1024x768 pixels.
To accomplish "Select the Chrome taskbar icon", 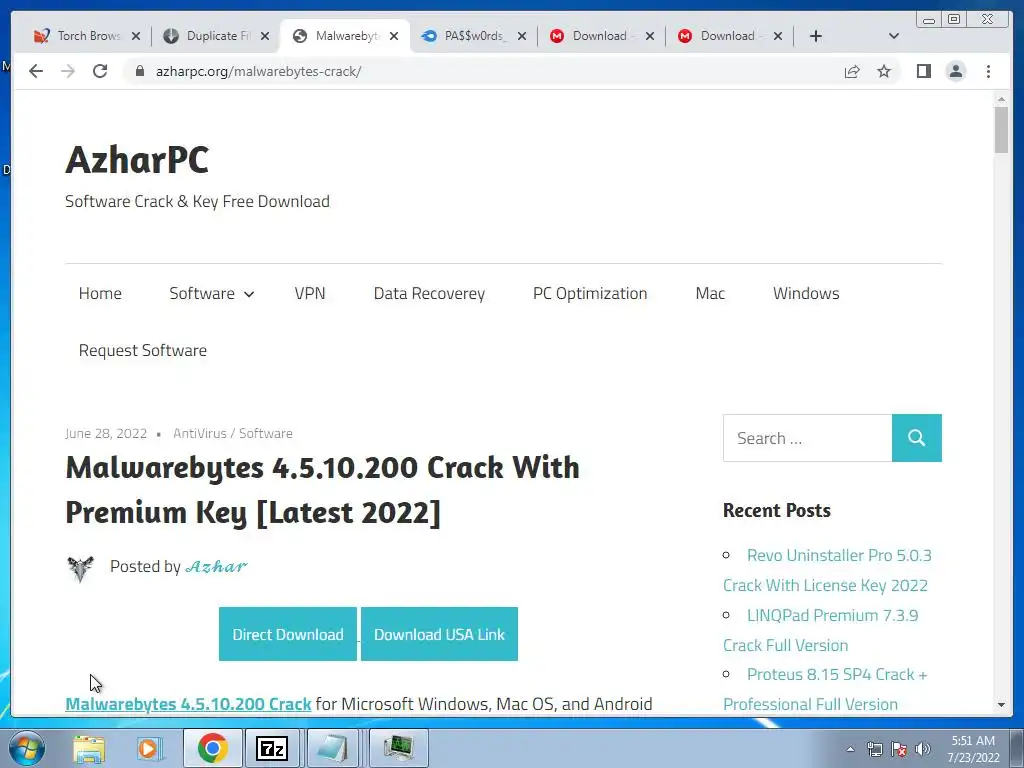I will coord(213,748).
